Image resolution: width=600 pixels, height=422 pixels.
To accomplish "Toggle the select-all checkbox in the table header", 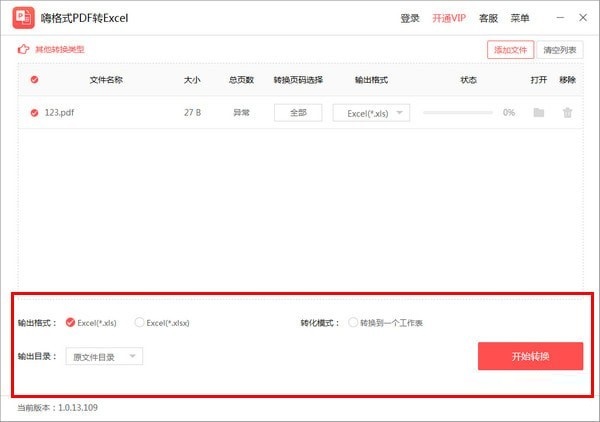I will point(34,80).
